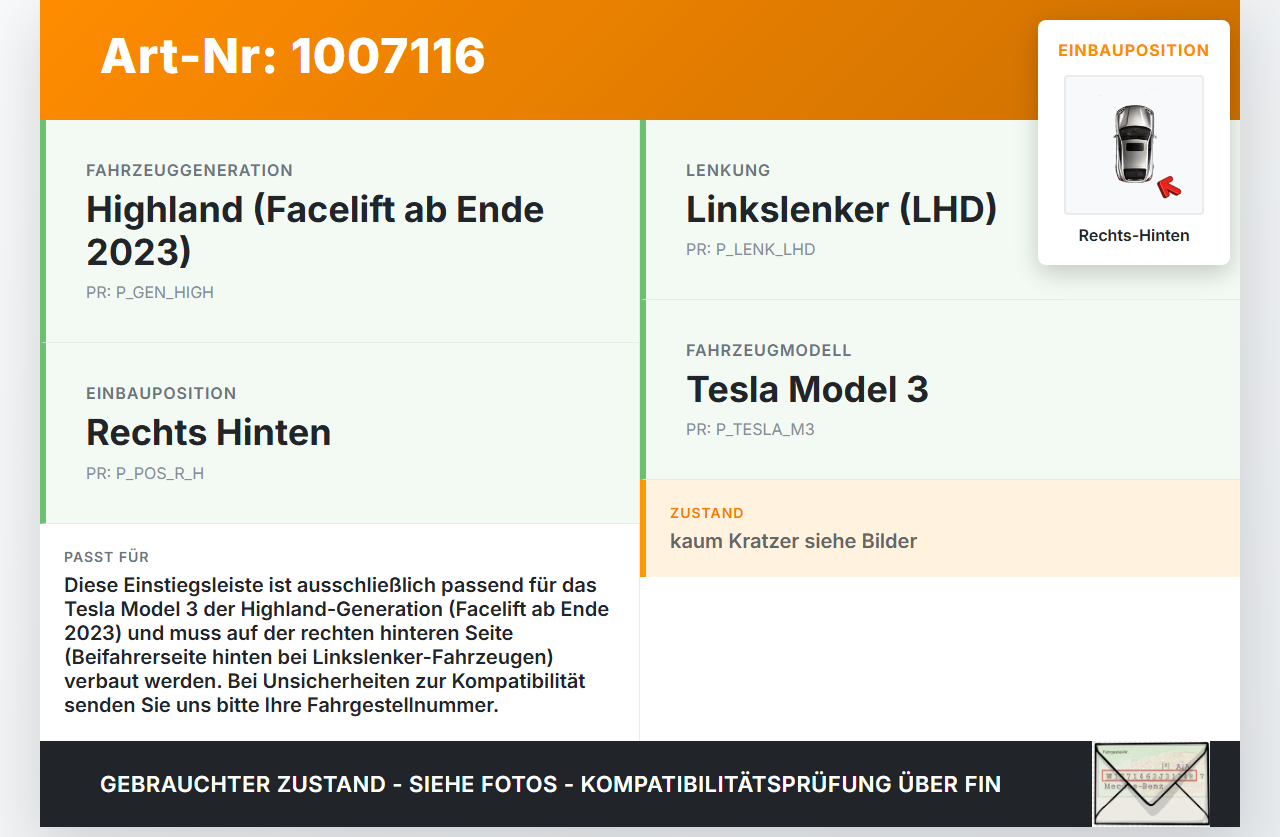Click the compatibility description paragraph
Screen dimensions: 1280x837
337,645
